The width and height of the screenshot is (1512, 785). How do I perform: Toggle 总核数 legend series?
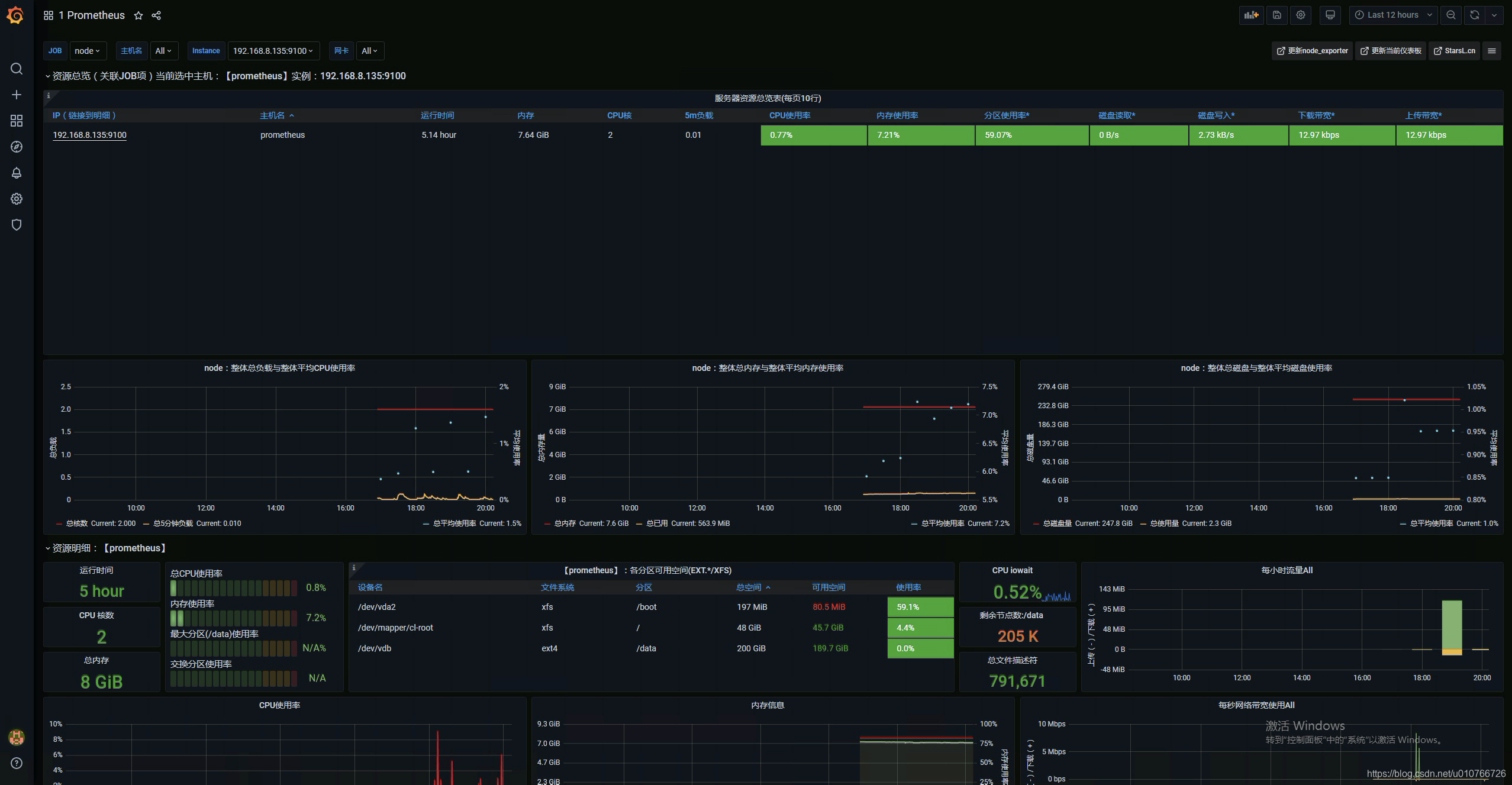coord(77,524)
